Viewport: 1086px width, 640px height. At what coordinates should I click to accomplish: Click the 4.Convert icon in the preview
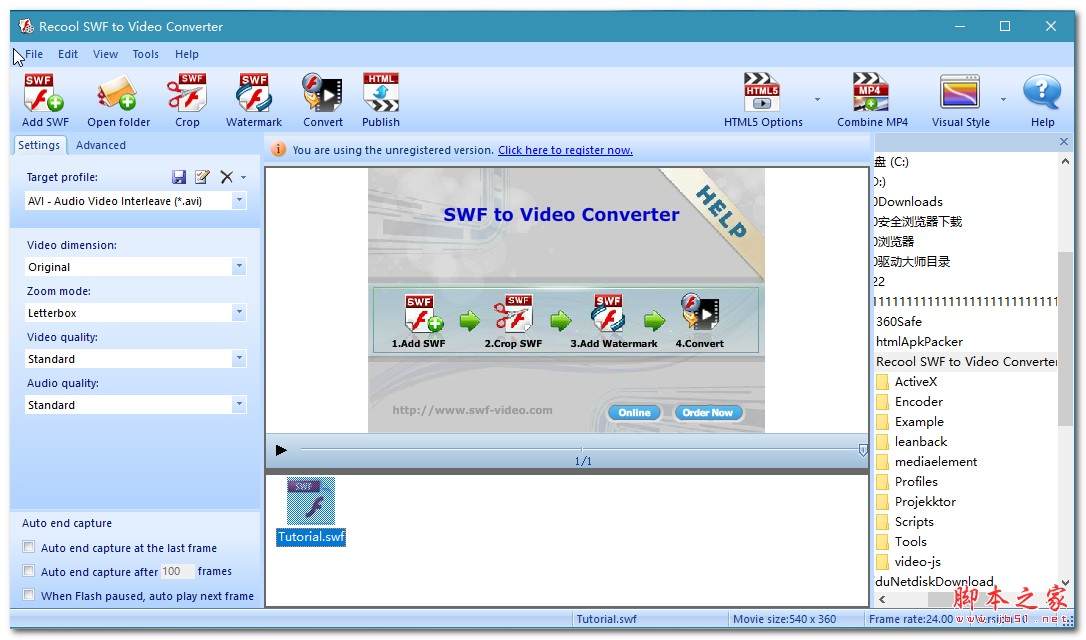pos(700,312)
